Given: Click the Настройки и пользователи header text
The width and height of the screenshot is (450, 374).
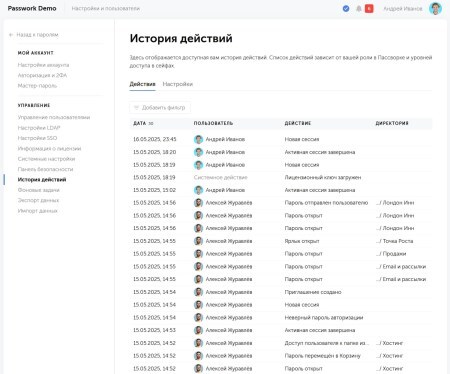Looking at the screenshot, I should [x=106, y=8].
